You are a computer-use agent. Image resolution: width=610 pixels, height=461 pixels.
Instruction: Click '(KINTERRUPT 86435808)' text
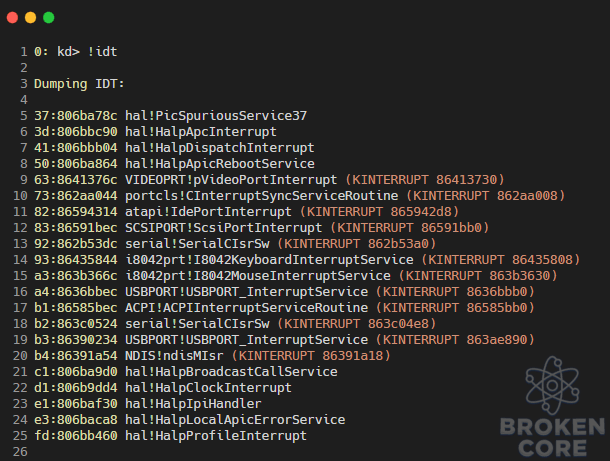pyautogui.click(x=501, y=260)
